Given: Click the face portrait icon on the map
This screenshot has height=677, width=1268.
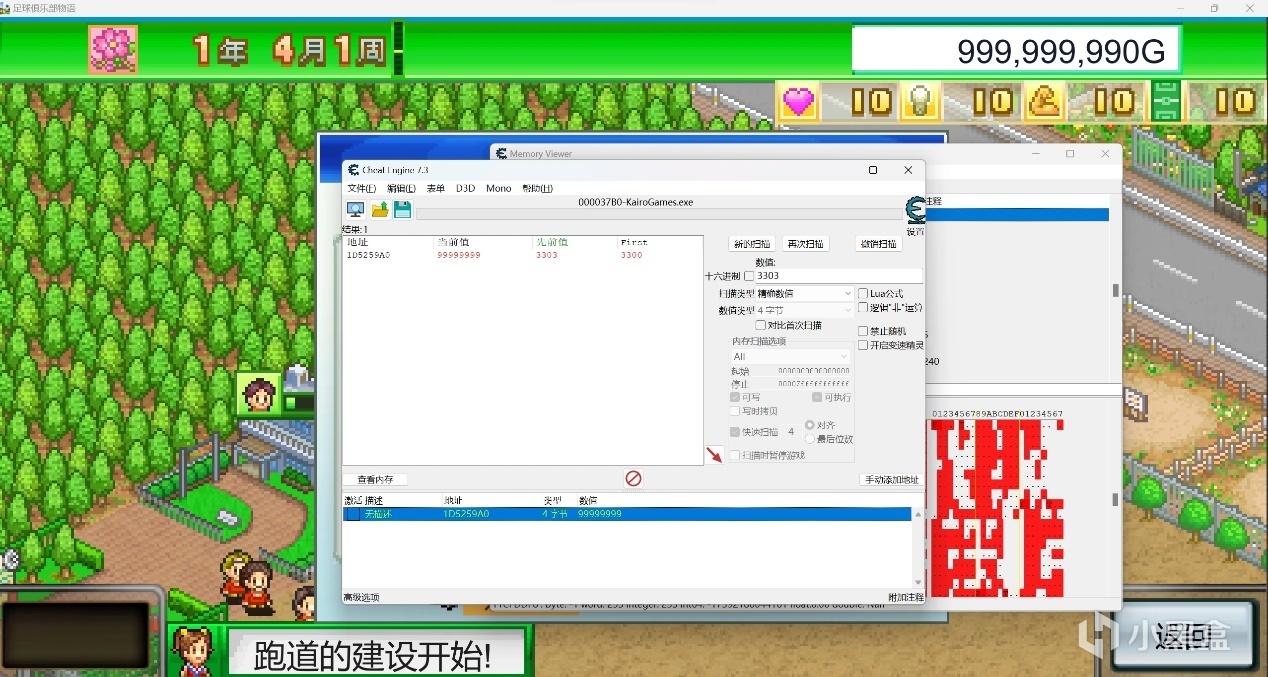Looking at the screenshot, I should 261,394.
